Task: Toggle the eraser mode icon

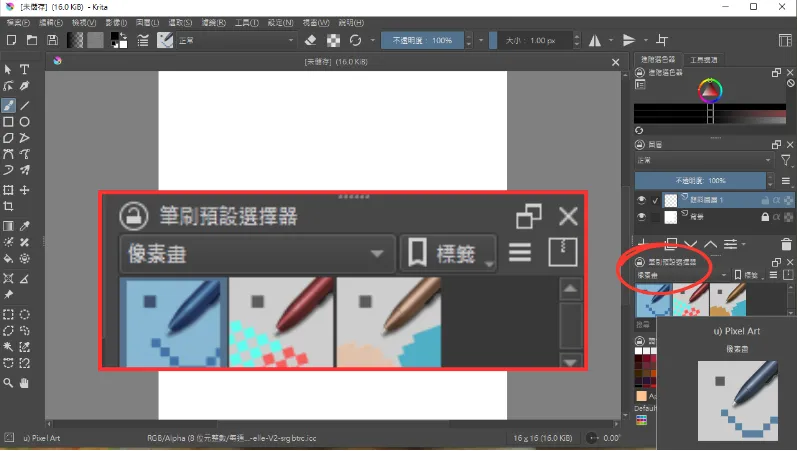Action: pyautogui.click(x=310, y=40)
